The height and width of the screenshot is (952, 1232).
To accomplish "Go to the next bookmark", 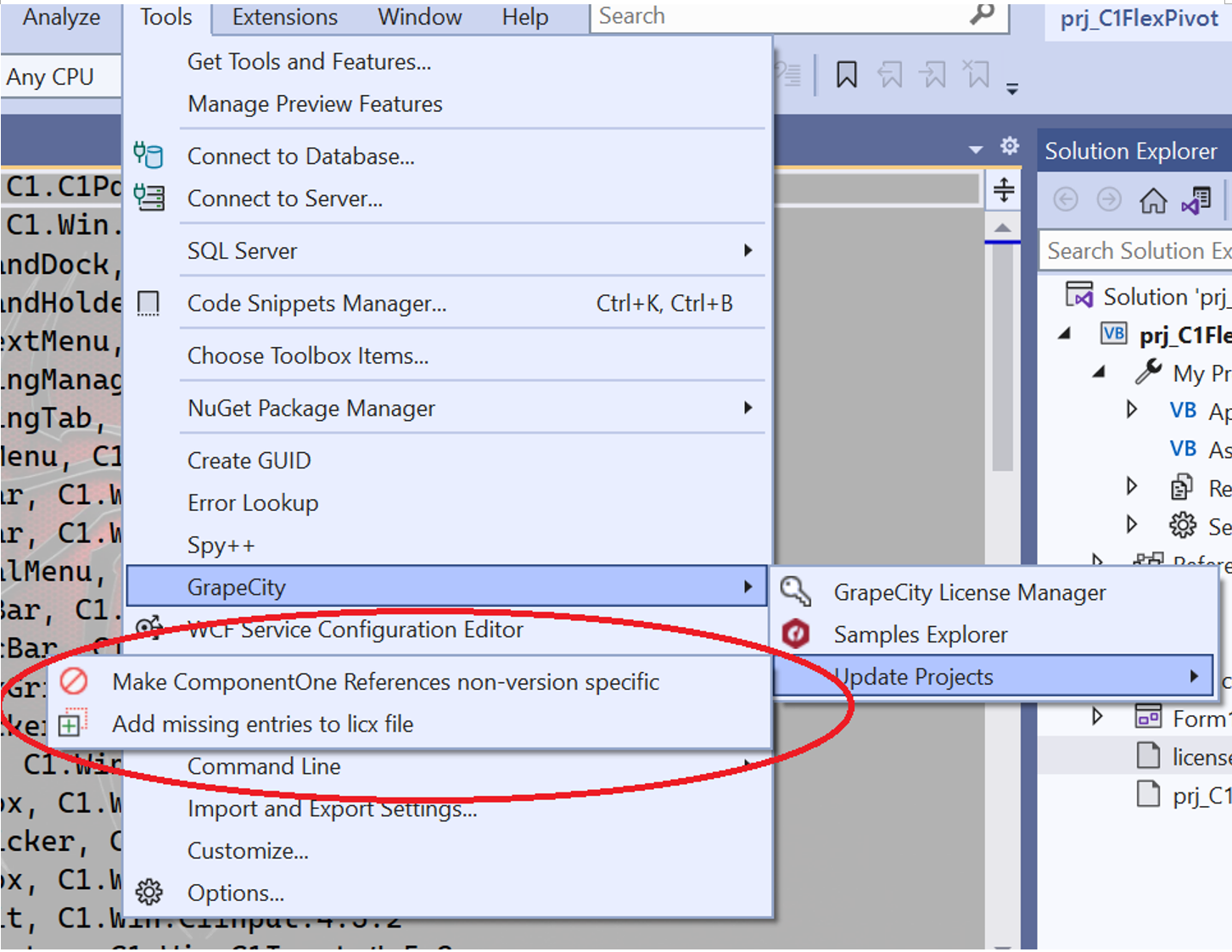I will coord(933,75).
